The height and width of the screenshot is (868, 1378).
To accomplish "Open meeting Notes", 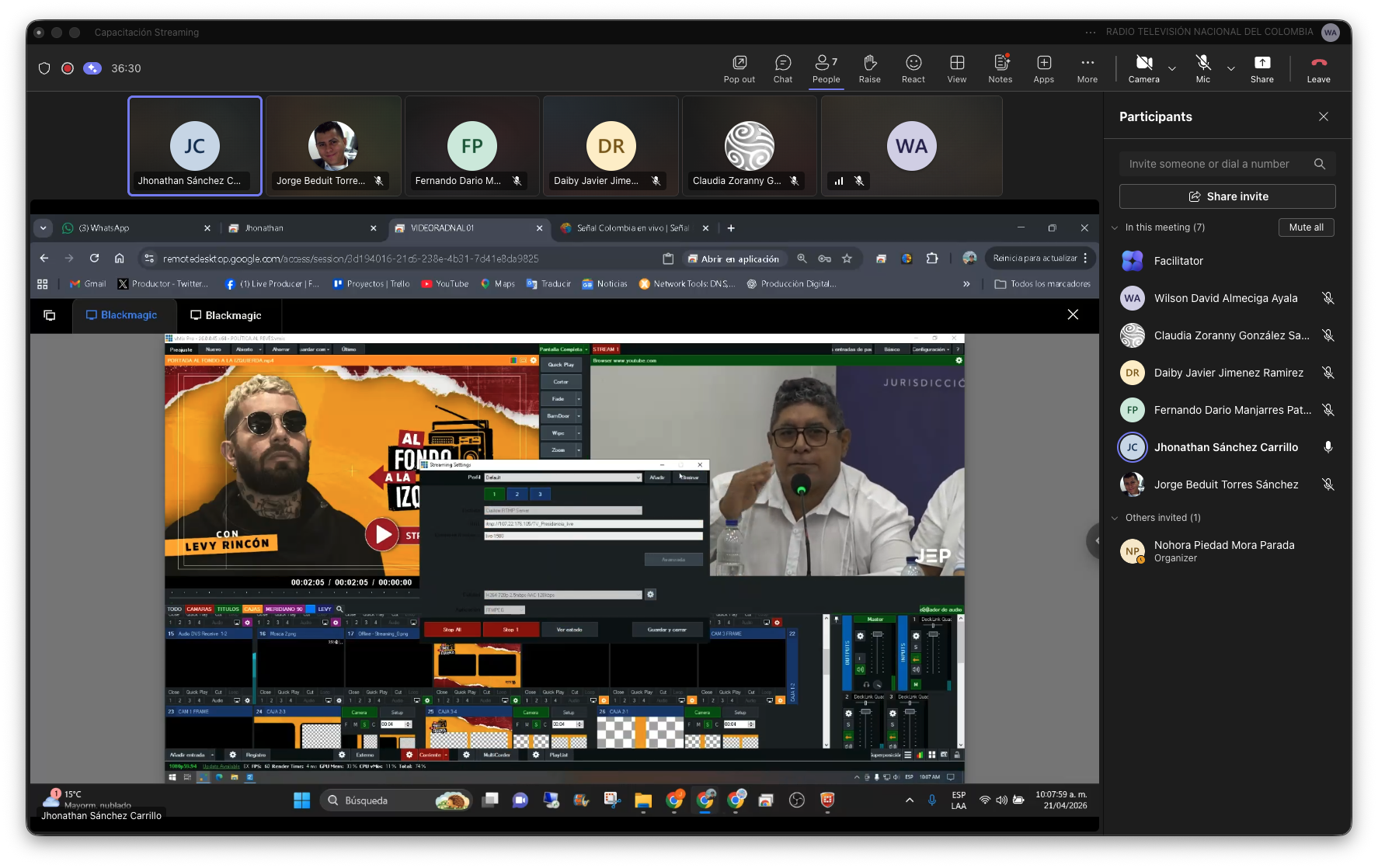I will tap(1000, 68).
